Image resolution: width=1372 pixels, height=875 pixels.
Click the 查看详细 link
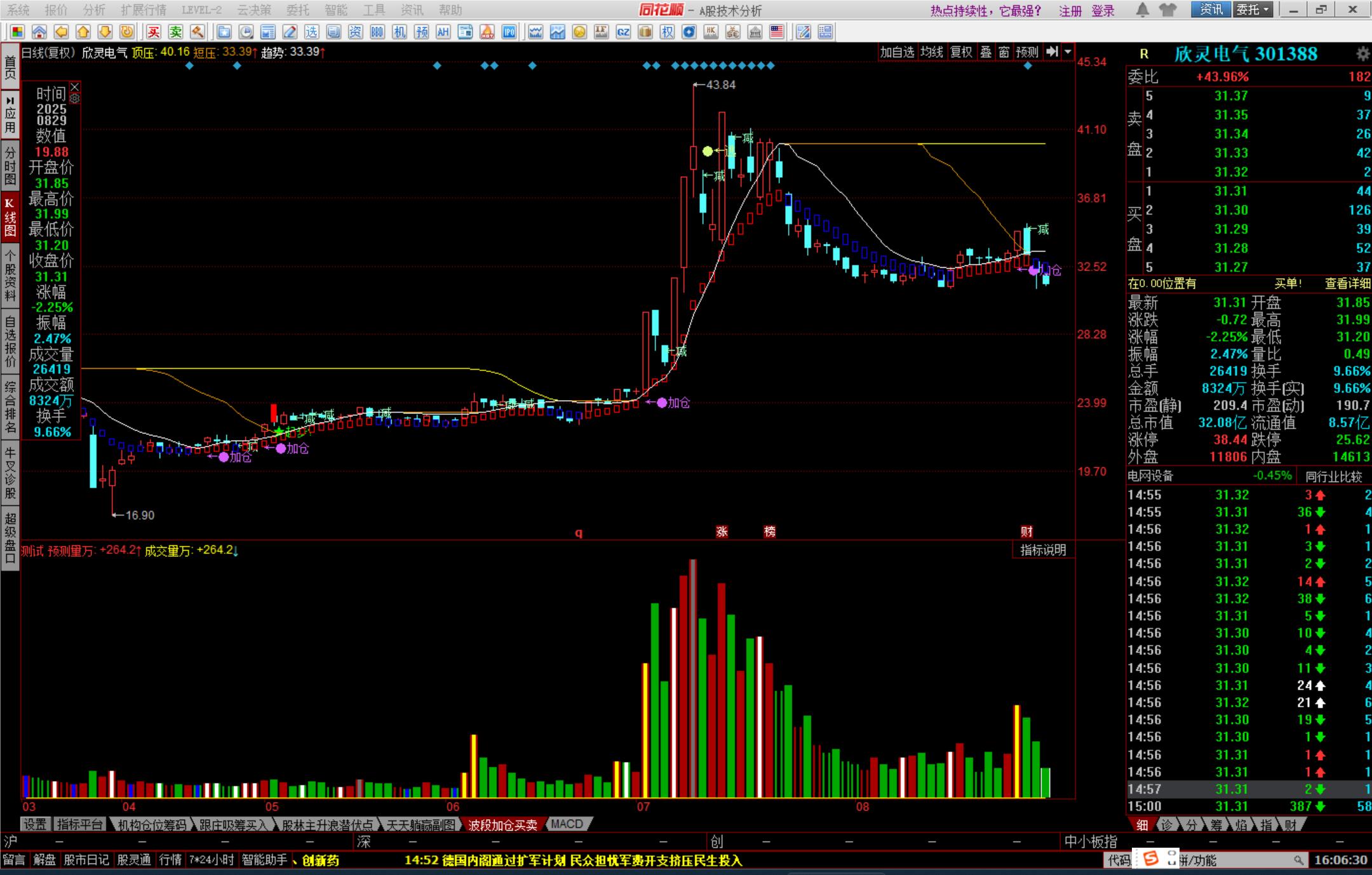pyautogui.click(x=1347, y=284)
